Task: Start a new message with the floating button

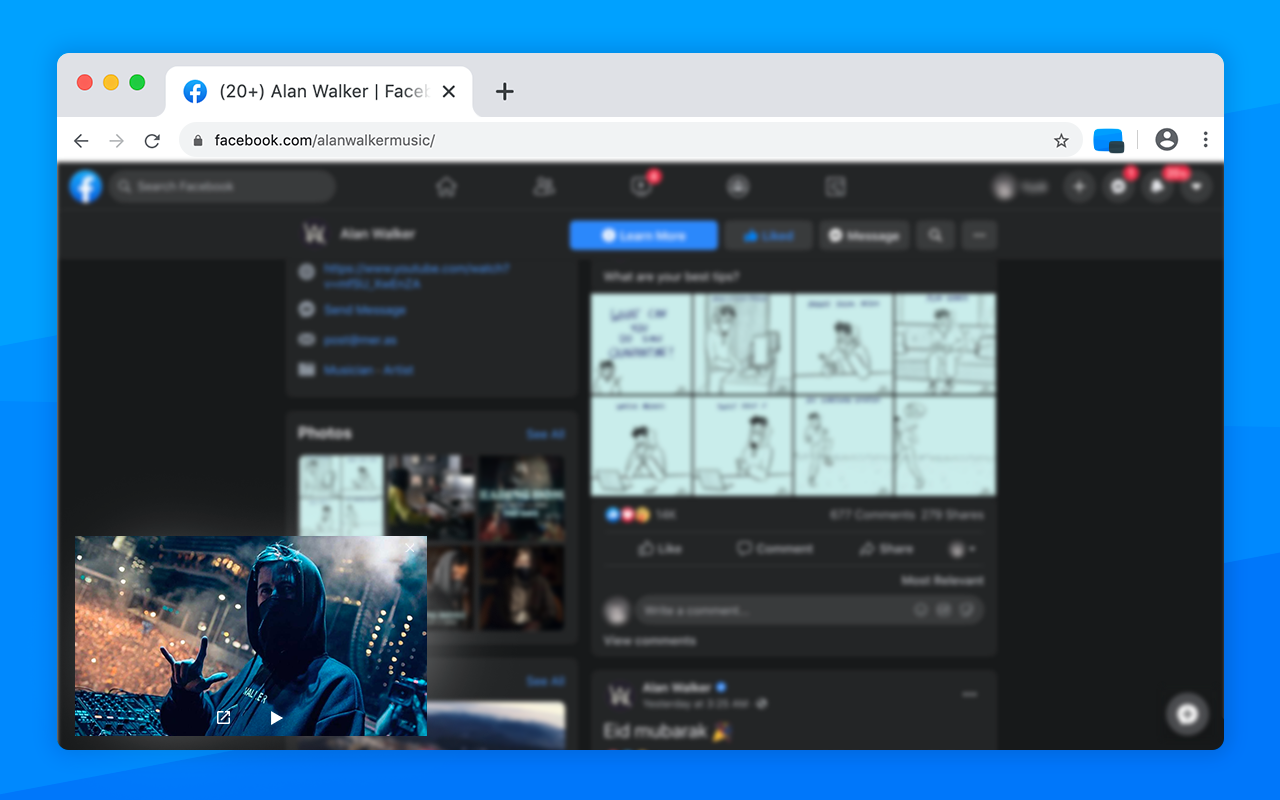Action: click(x=1187, y=714)
